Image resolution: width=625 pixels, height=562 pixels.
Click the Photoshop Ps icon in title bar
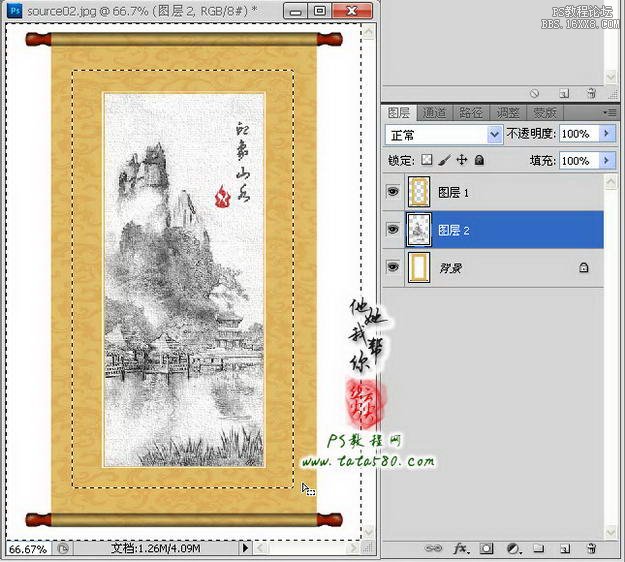[15, 10]
